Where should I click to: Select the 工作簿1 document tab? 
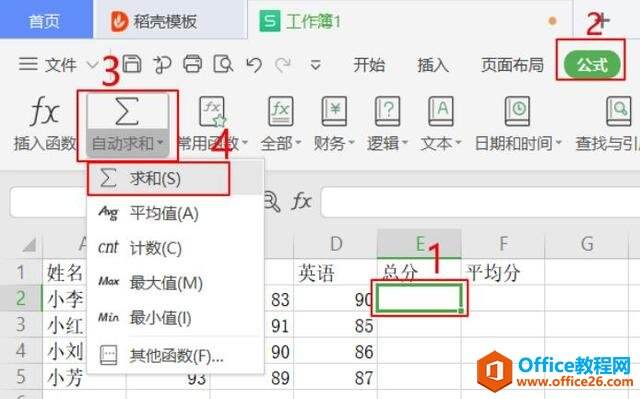pyautogui.click(x=409, y=20)
